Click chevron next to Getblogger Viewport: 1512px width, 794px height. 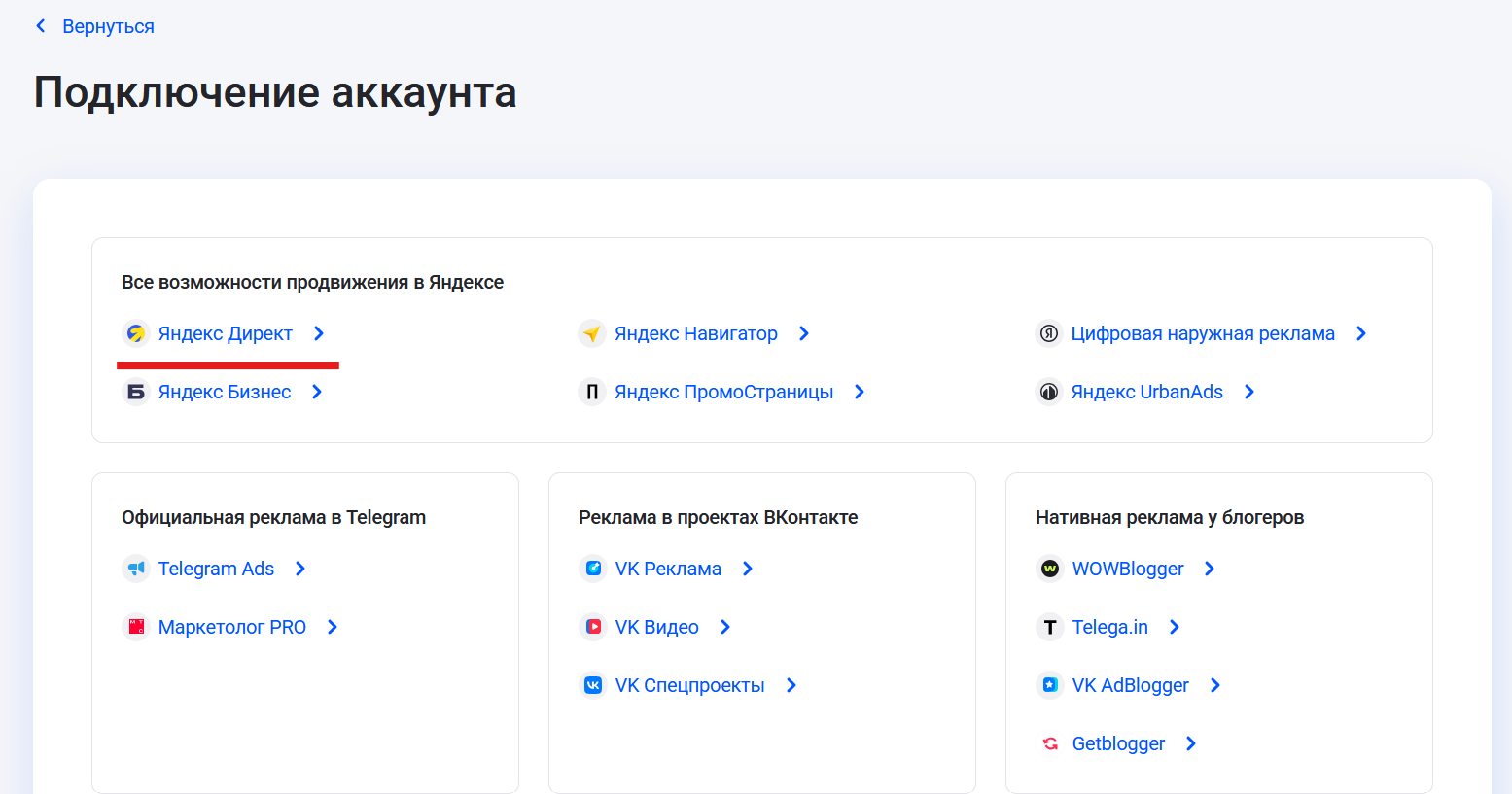[x=1191, y=743]
